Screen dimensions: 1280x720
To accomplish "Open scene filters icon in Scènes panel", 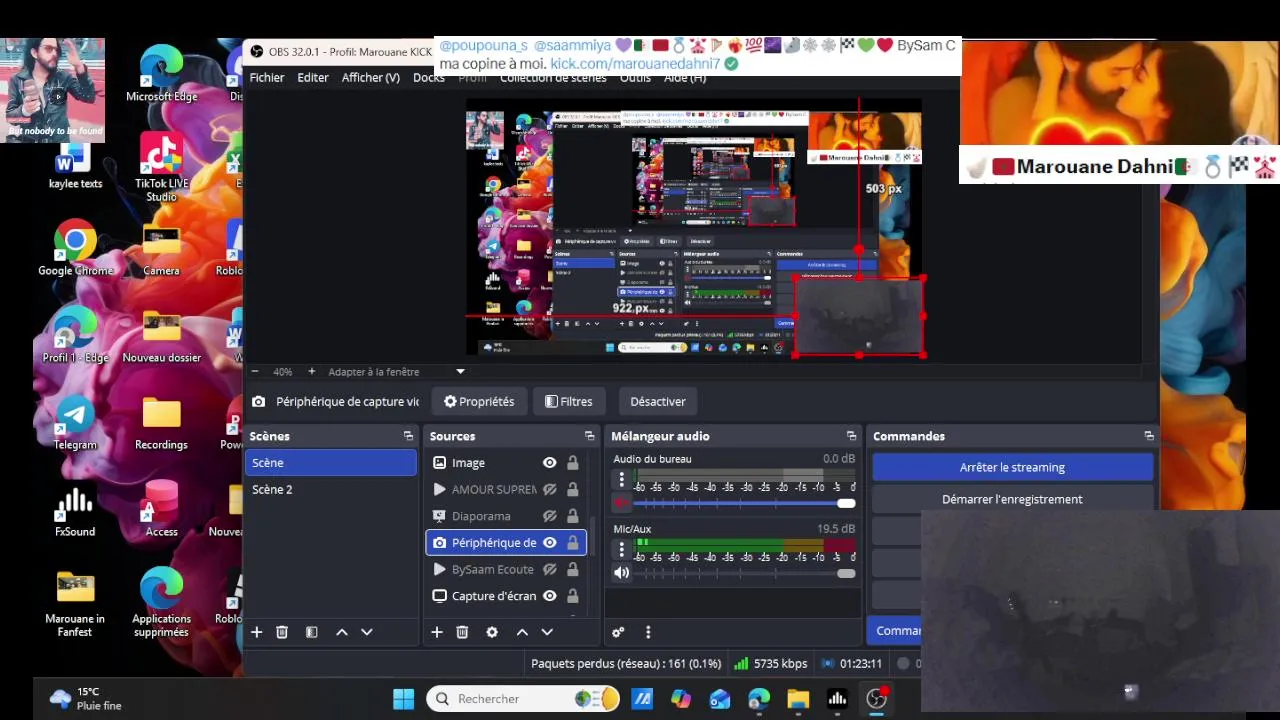I will [311, 632].
